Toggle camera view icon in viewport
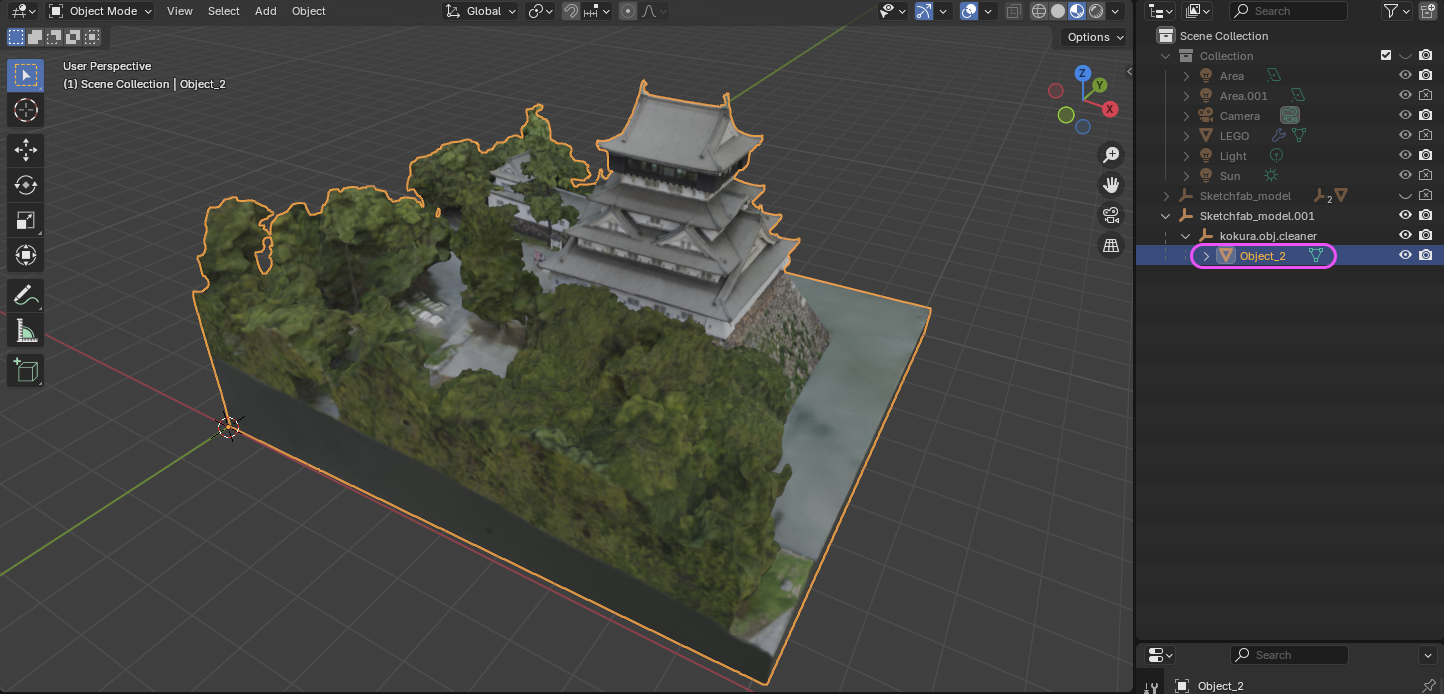 pos(1110,215)
